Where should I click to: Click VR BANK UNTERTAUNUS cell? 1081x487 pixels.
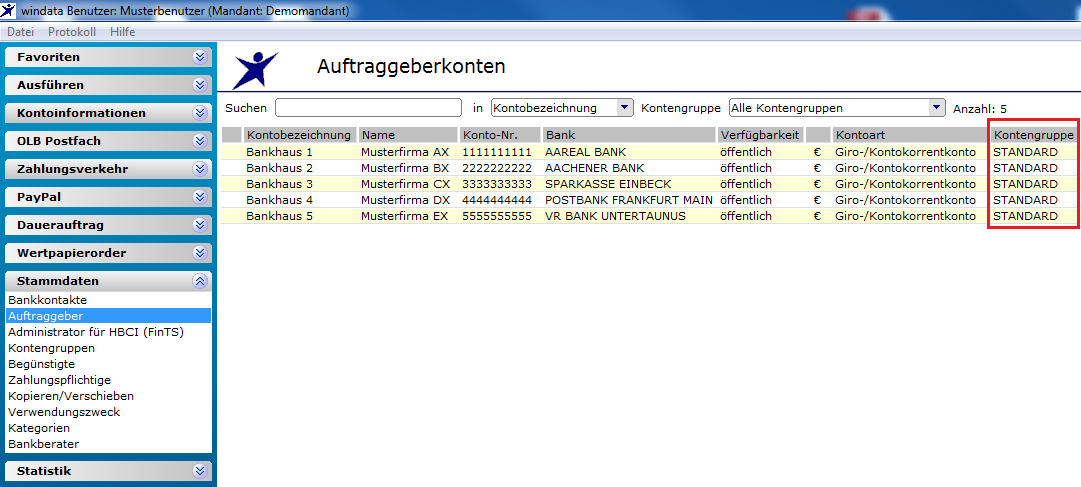(x=615, y=216)
